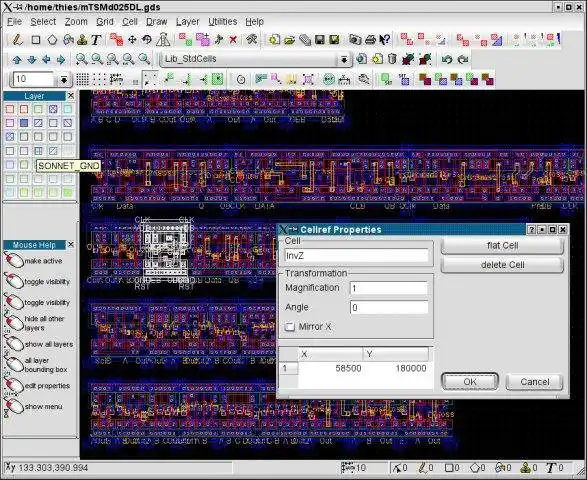This screenshot has height=480, width=587.
Task: Click the delete cell trash icon
Action: pyautogui.click(x=392, y=59)
